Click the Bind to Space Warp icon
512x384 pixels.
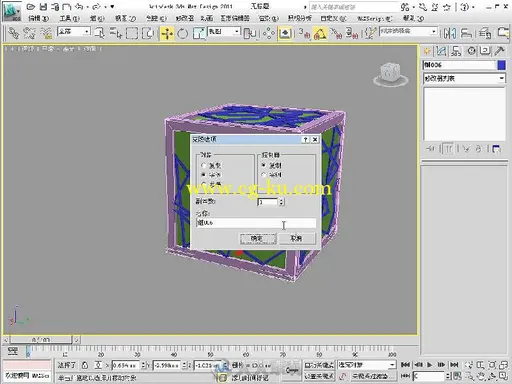tap(46, 33)
